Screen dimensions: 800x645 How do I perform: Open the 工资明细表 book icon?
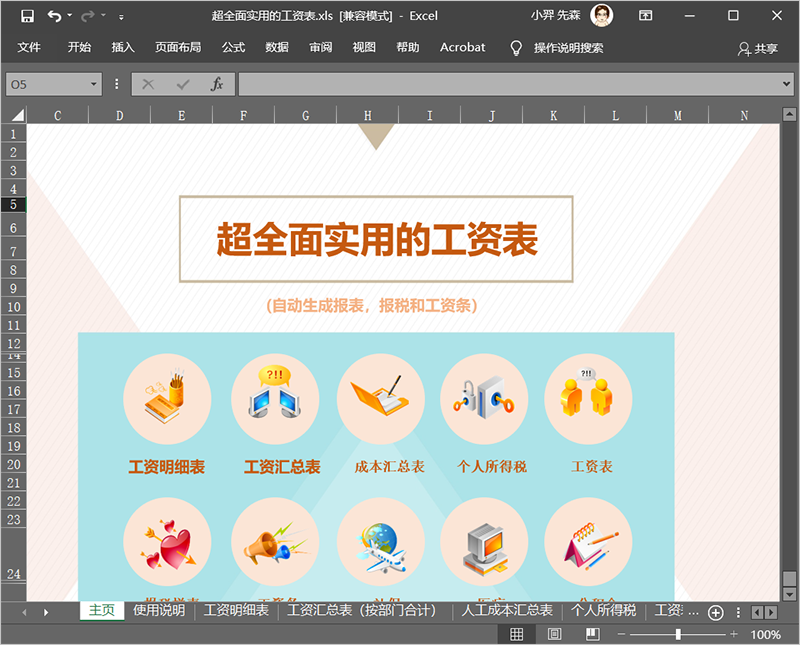tap(167, 399)
